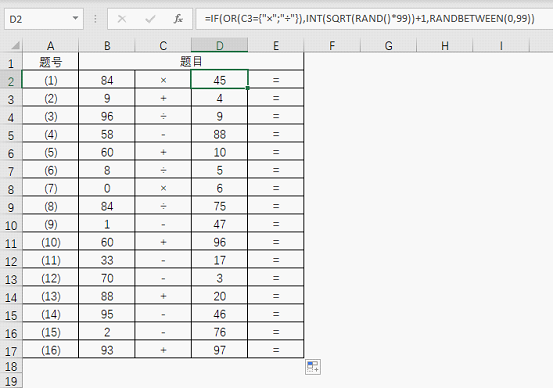Select cell D5 with value 88
This screenshot has width=553, height=388.
click(219, 134)
